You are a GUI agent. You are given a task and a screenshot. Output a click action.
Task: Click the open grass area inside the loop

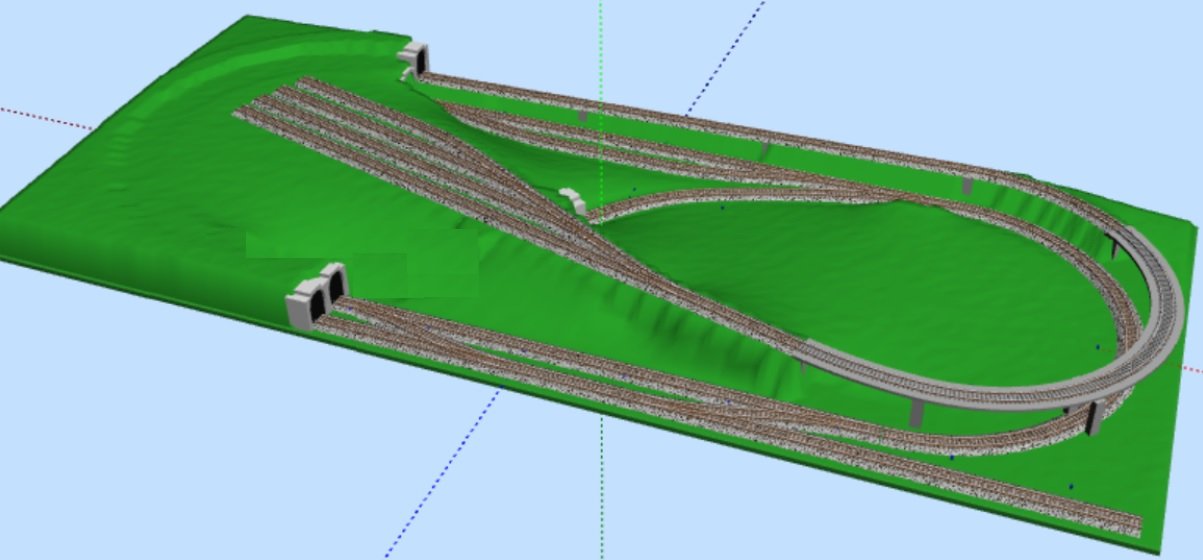pyautogui.click(x=850, y=270)
